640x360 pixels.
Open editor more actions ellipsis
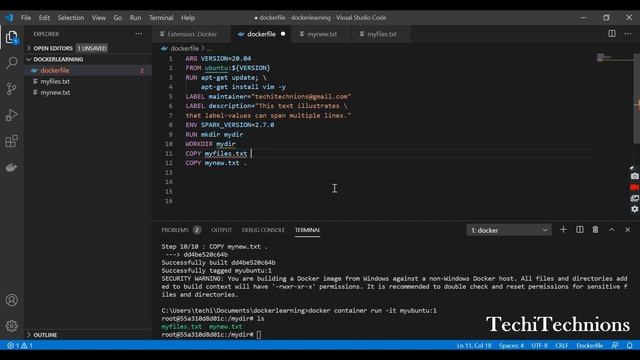tap(628, 34)
